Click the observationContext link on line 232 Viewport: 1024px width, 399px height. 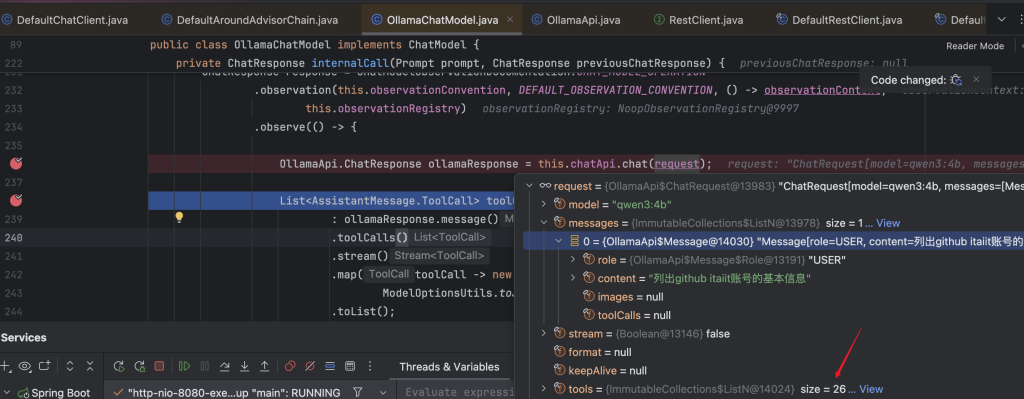pos(822,90)
